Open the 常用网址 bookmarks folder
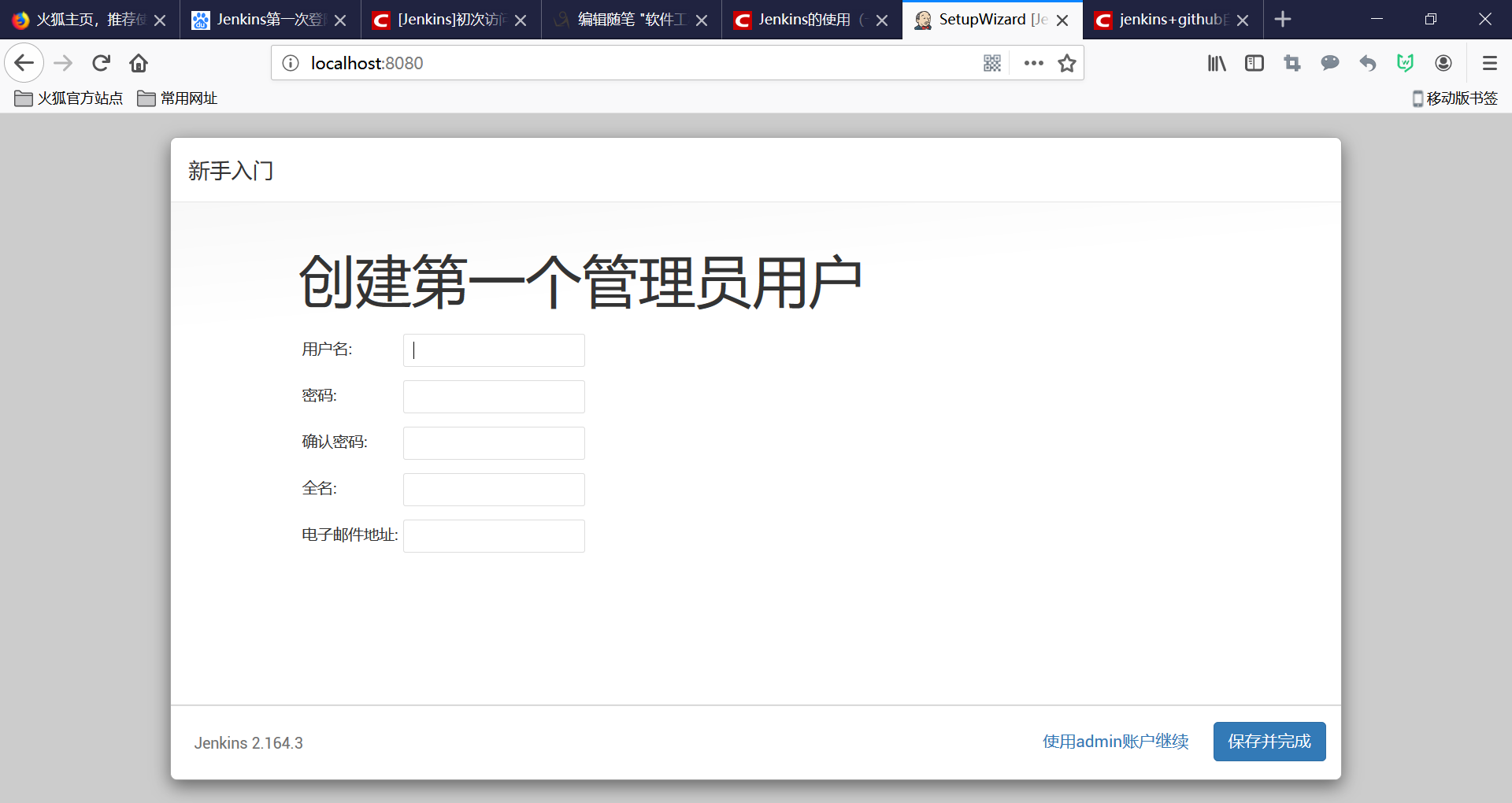Viewport: 1512px width, 803px height. point(177,98)
